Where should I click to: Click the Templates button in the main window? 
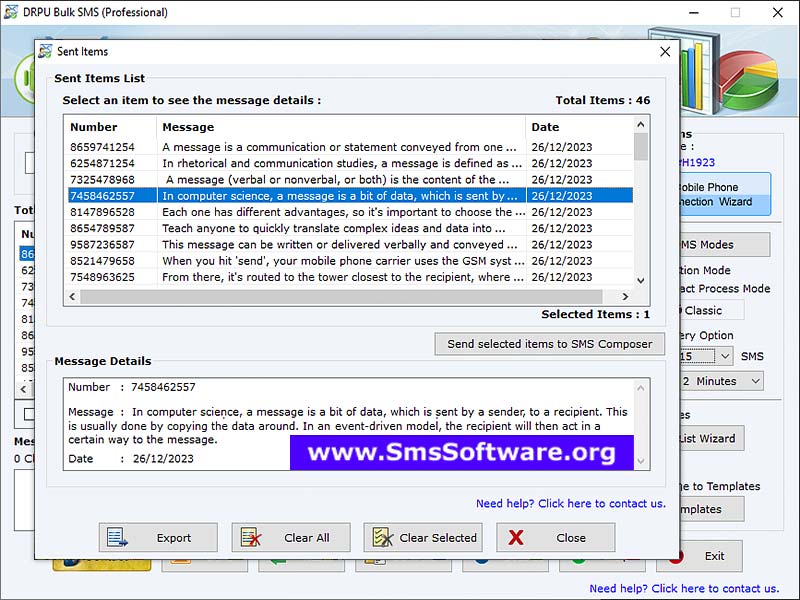click(x=712, y=509)
